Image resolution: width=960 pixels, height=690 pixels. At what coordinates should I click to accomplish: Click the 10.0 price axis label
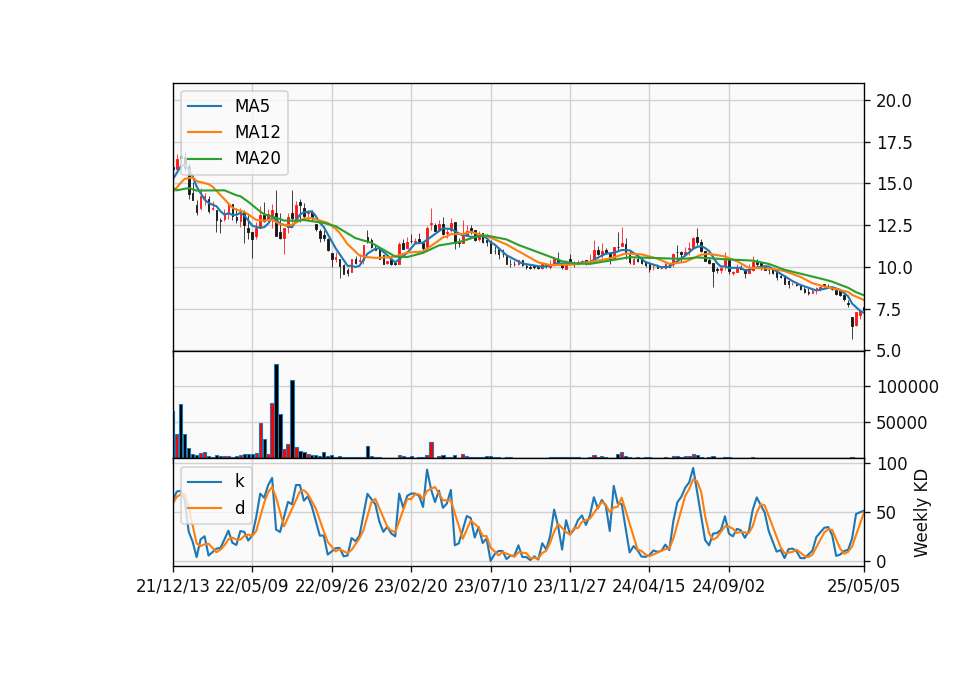click(x=893, y=268)
